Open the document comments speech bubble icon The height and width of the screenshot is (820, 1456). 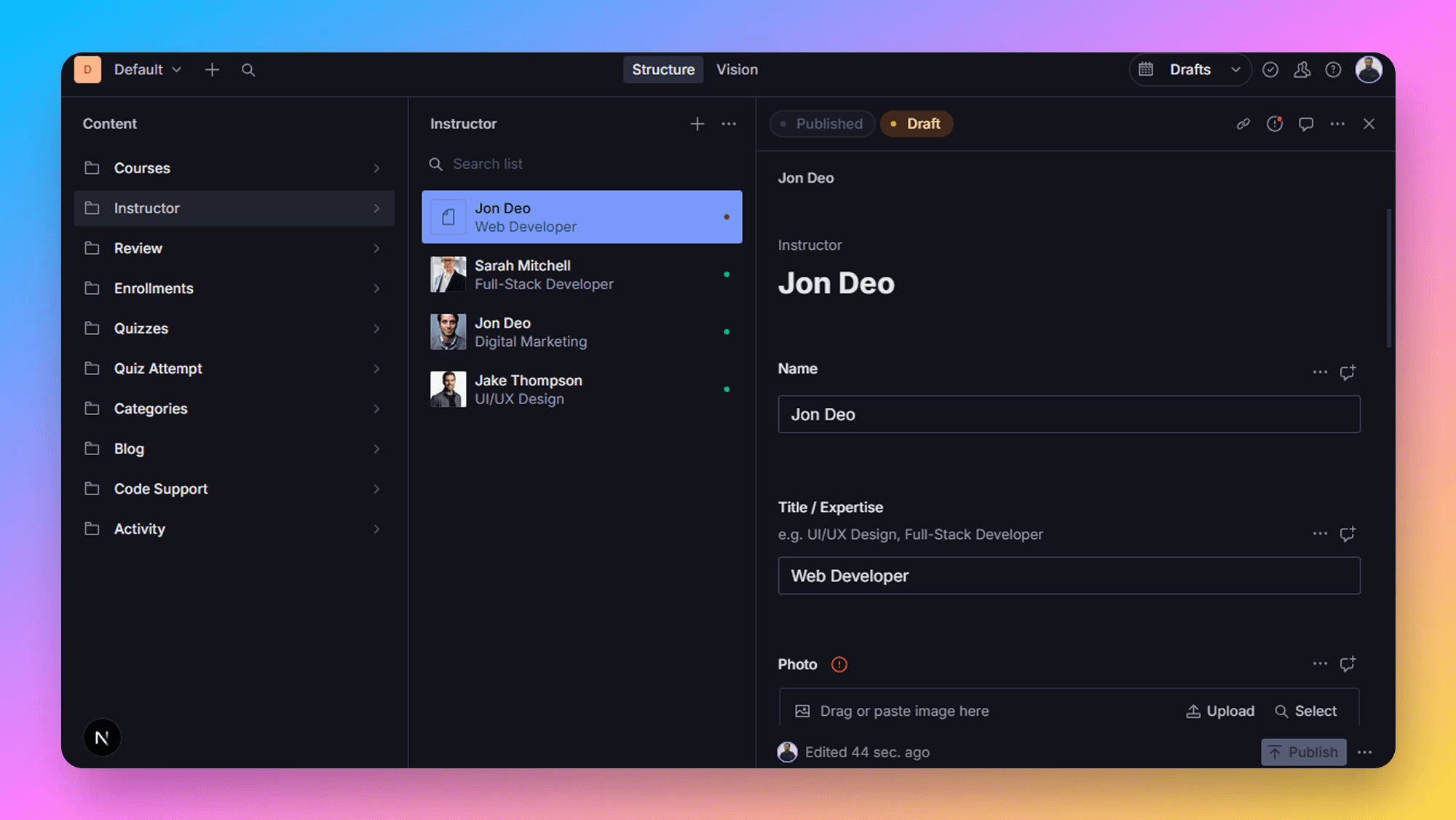1306,124
